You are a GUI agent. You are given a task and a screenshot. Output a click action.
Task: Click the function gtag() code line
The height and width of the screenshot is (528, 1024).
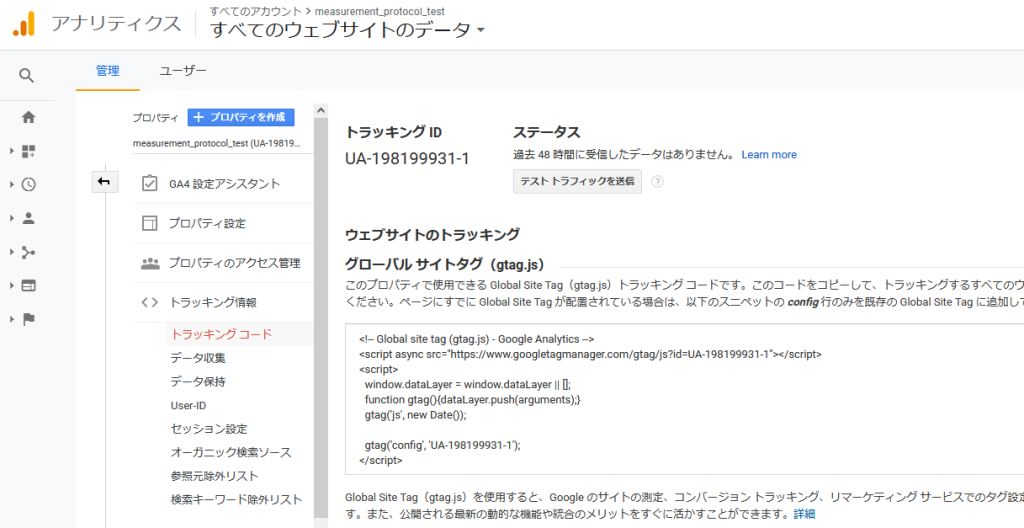click(472, 399)
